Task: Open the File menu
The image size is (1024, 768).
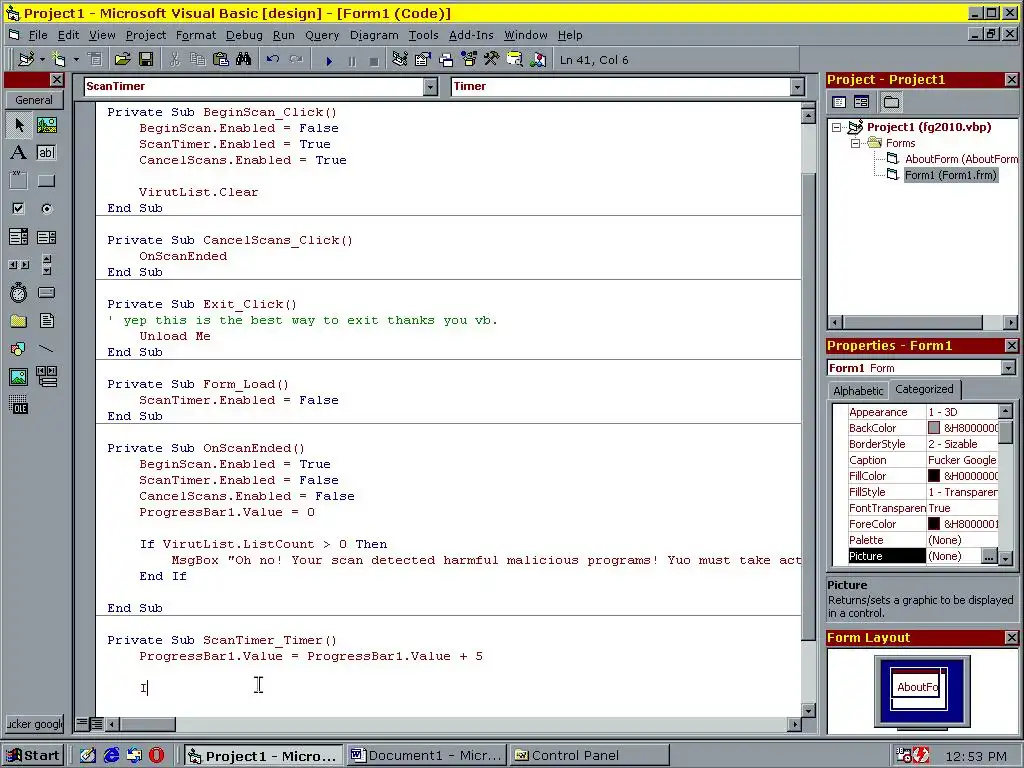Action: [x=38, y=35]
